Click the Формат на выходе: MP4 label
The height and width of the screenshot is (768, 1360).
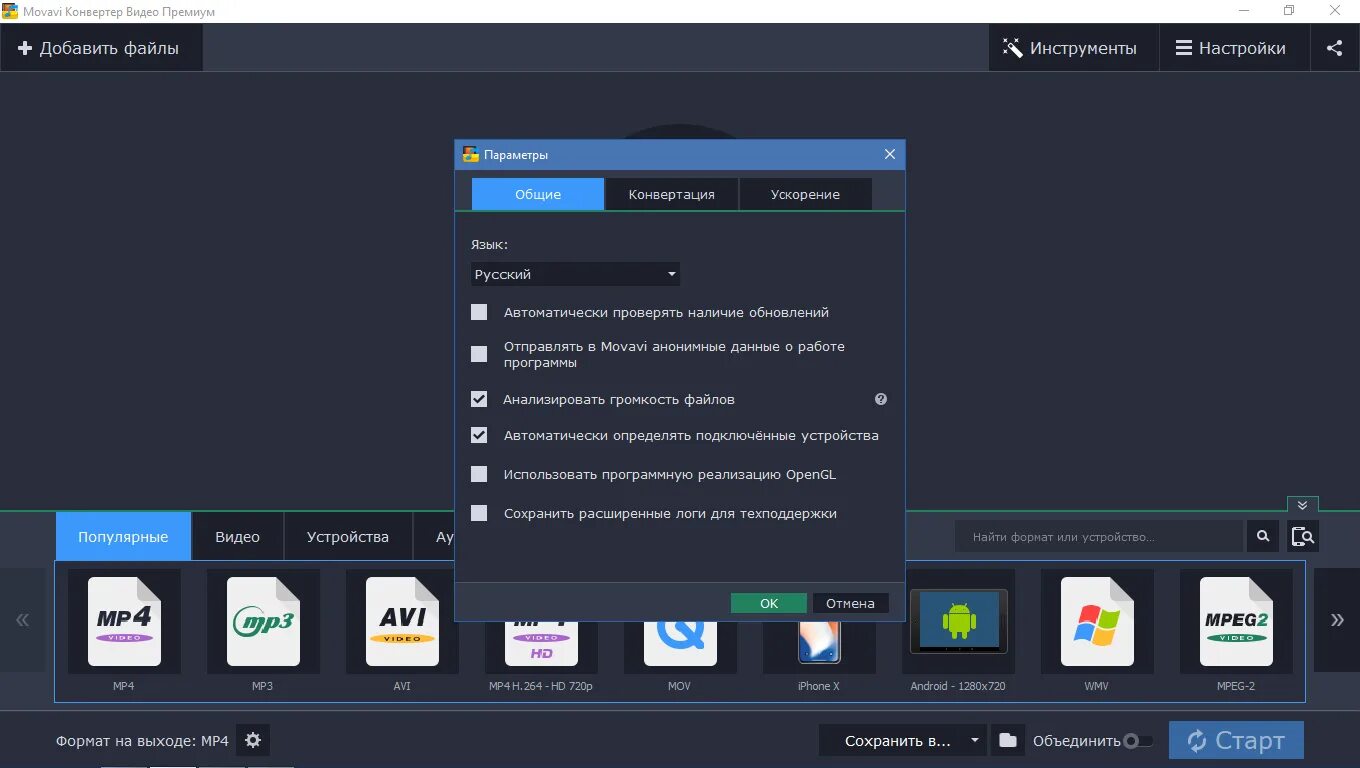pyautogui.click(x=142, y=741)
